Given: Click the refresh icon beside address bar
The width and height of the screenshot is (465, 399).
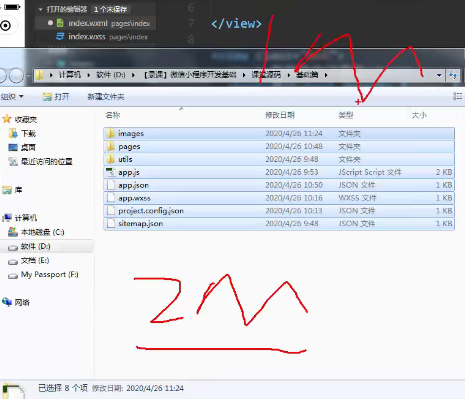Looking at the screenshot, I should coord(453,75).
